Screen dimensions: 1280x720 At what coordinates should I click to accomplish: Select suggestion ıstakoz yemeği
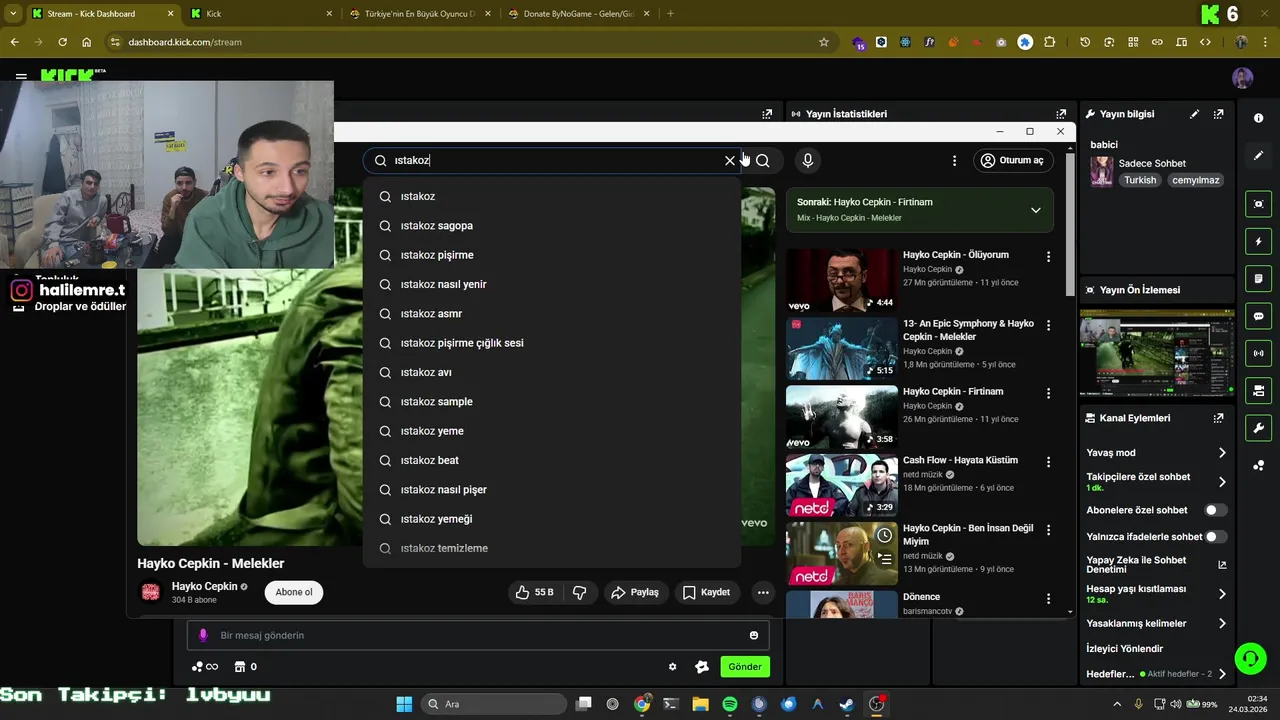click(x=552, y=519)
